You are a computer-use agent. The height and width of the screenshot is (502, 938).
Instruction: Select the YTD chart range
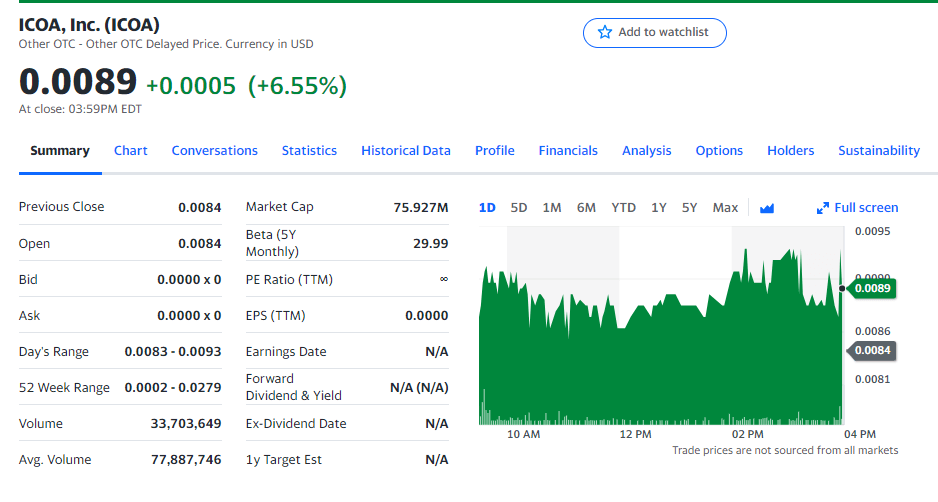(x=623, y=208)
